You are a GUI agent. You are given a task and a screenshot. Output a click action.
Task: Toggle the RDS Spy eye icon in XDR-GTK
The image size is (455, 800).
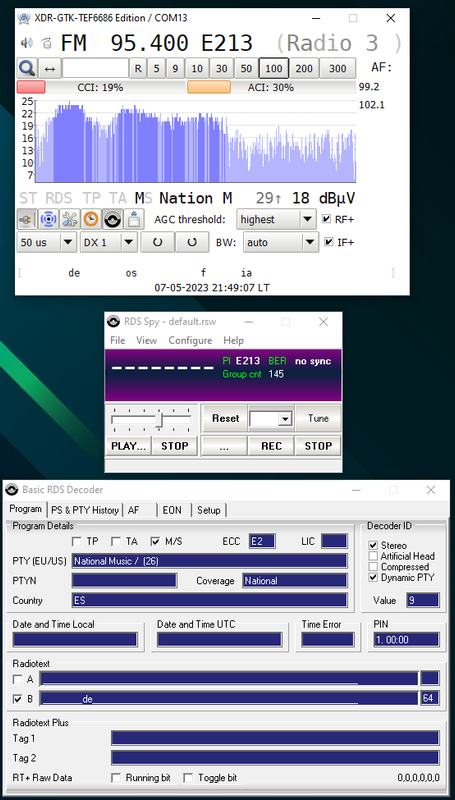[x=112, y=219]
